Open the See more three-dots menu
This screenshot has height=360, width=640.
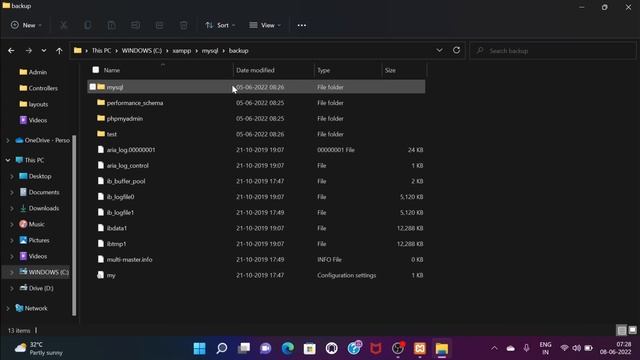coord(302,25)
